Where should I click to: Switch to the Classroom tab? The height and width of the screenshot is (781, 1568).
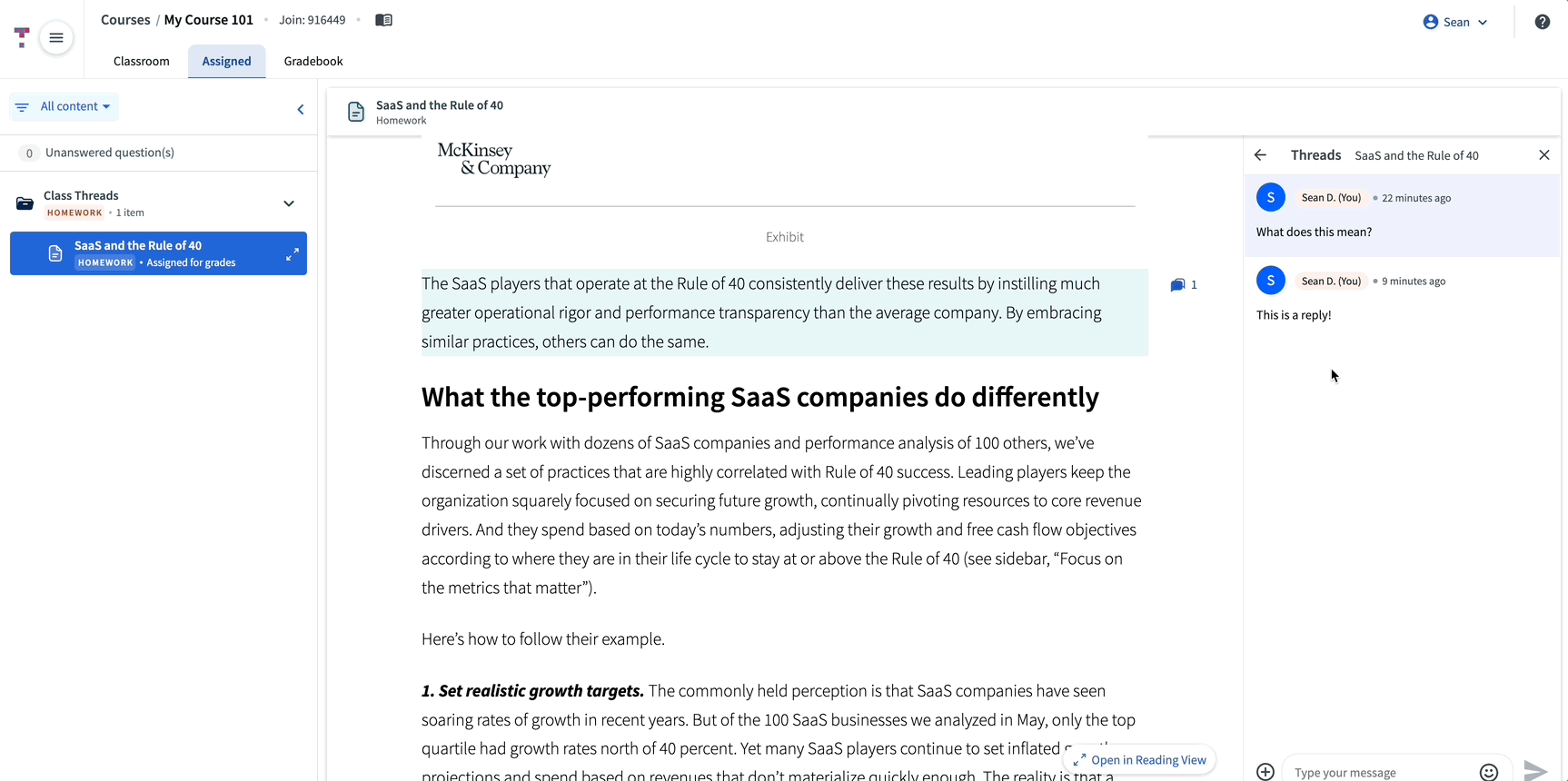142,61
